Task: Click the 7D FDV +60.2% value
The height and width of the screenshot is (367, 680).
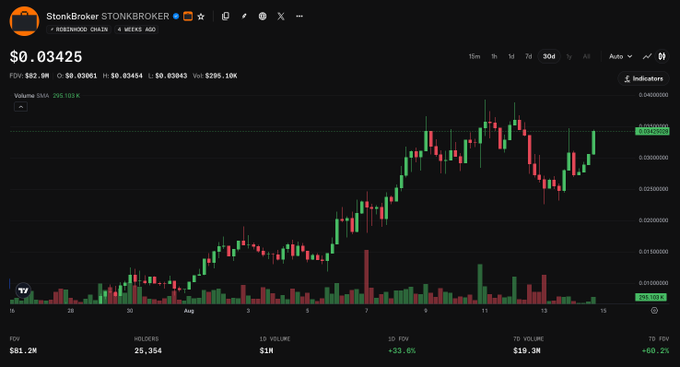Action: click(x=655, y=351)
